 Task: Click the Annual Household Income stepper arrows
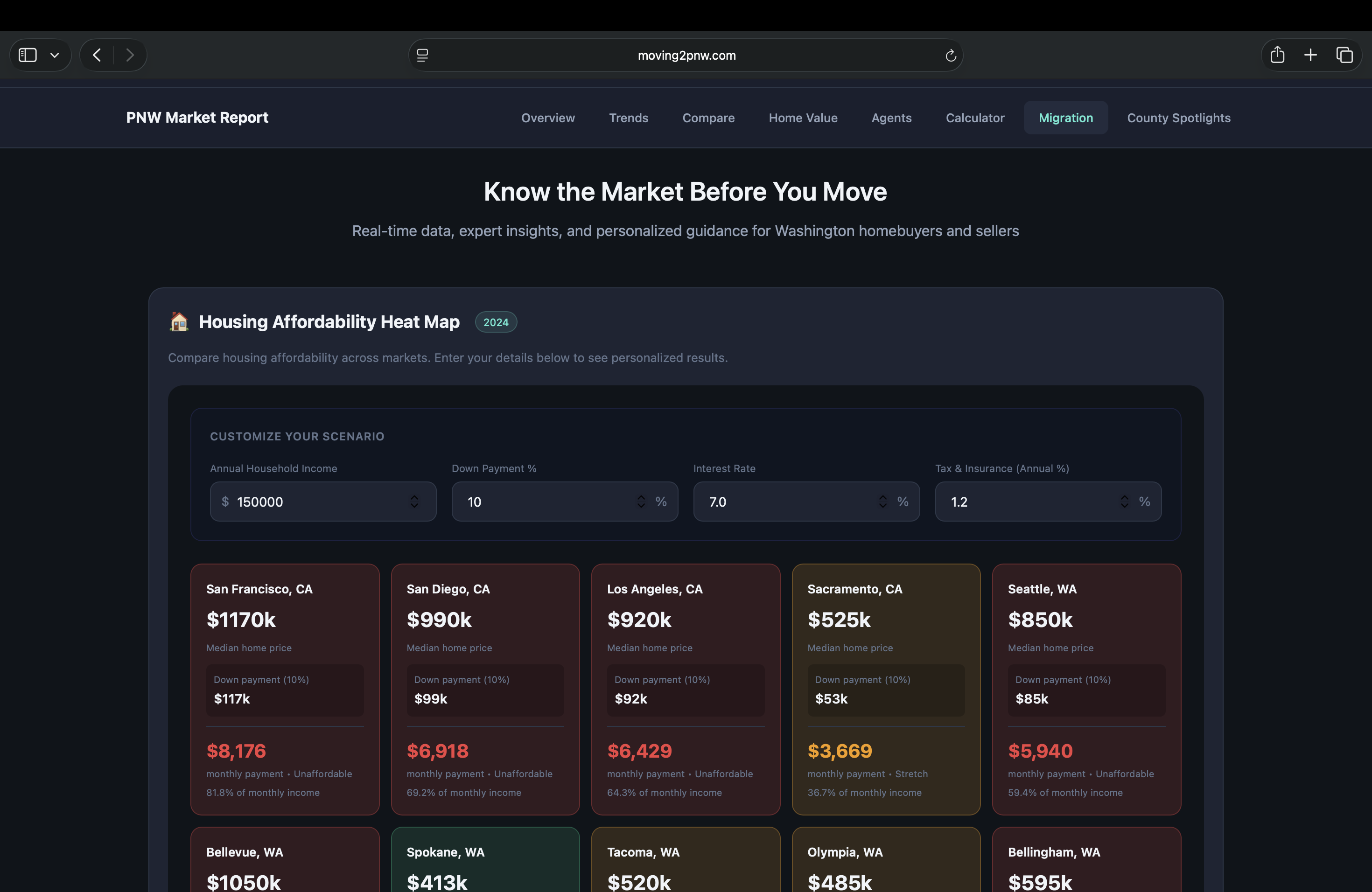414,502
